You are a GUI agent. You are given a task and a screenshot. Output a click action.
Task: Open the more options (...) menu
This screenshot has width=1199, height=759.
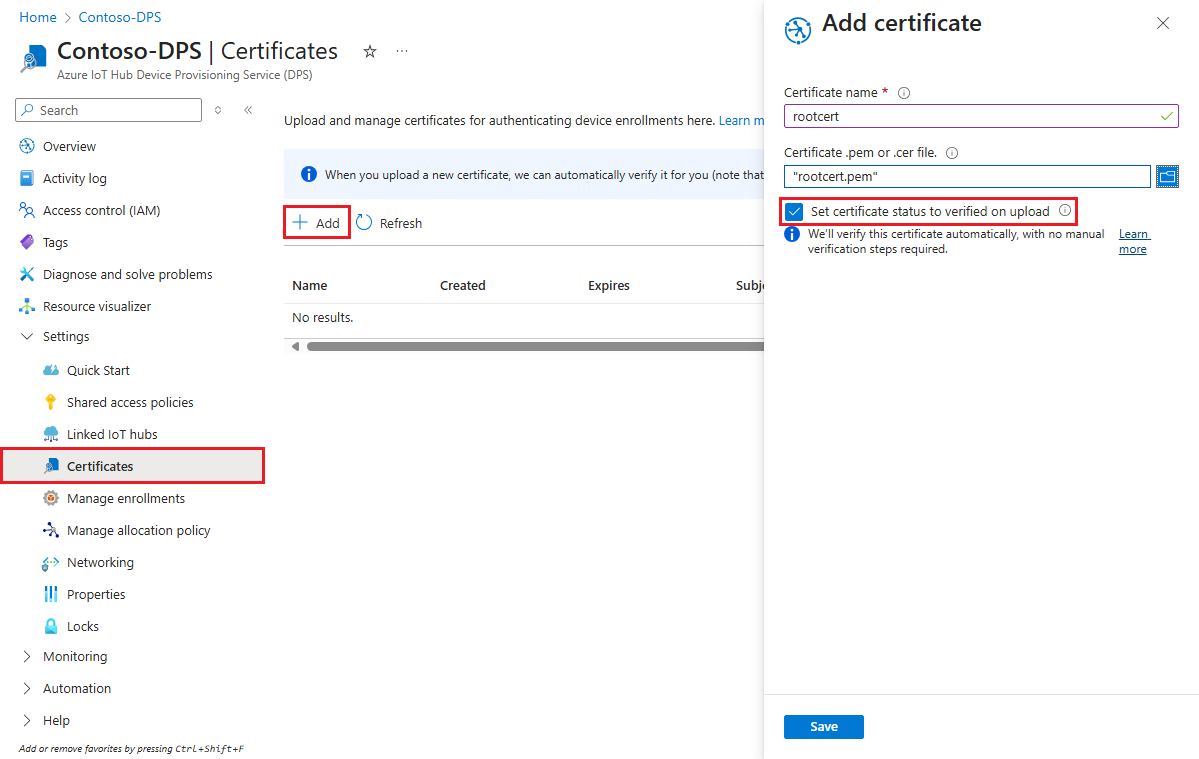pos(401,51)
